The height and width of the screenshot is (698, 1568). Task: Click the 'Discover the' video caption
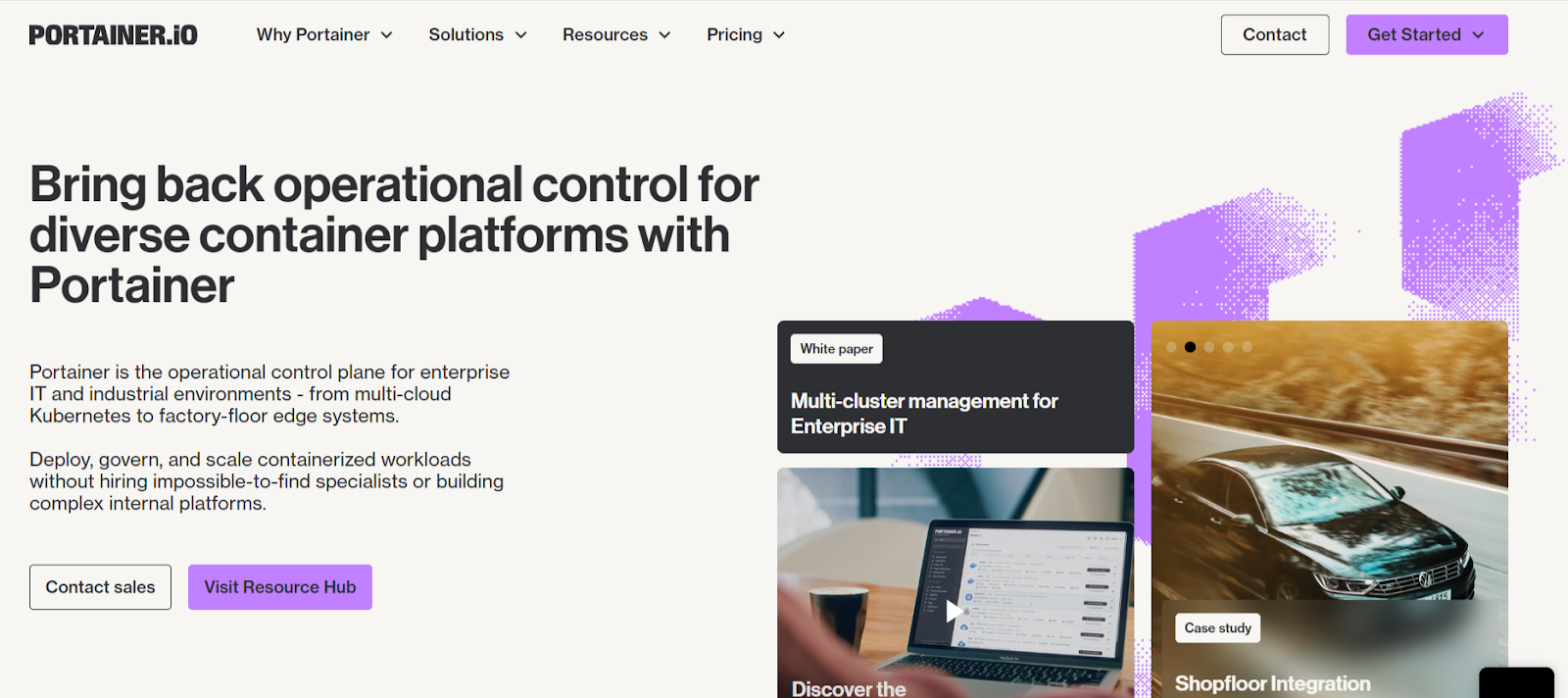pos(849,688)
